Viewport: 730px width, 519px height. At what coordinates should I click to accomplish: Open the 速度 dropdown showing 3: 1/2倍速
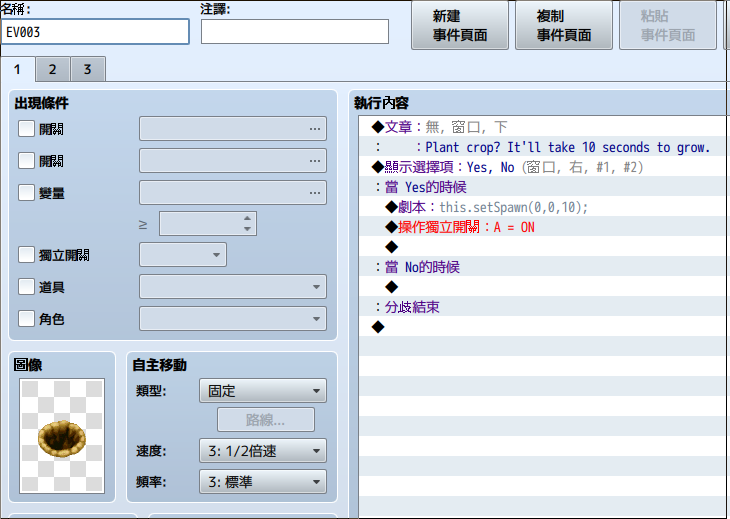[263, 451]
